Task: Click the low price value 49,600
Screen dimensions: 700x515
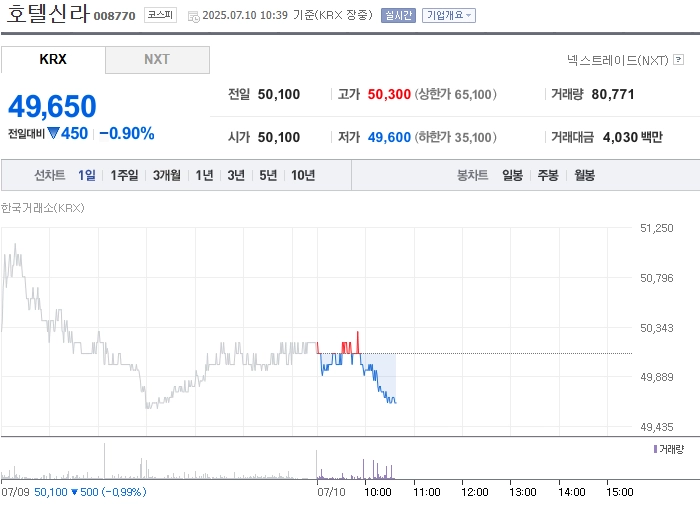Action: coord(389,137)
